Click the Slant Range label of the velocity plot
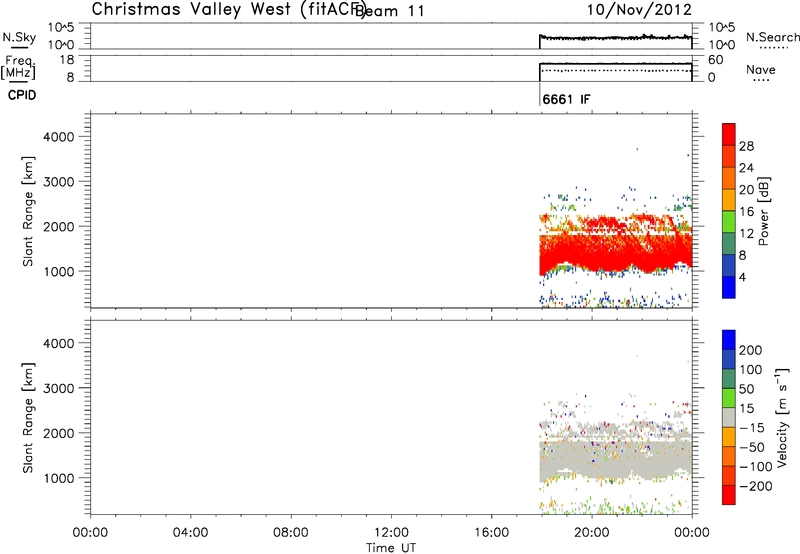 (28, 418)
